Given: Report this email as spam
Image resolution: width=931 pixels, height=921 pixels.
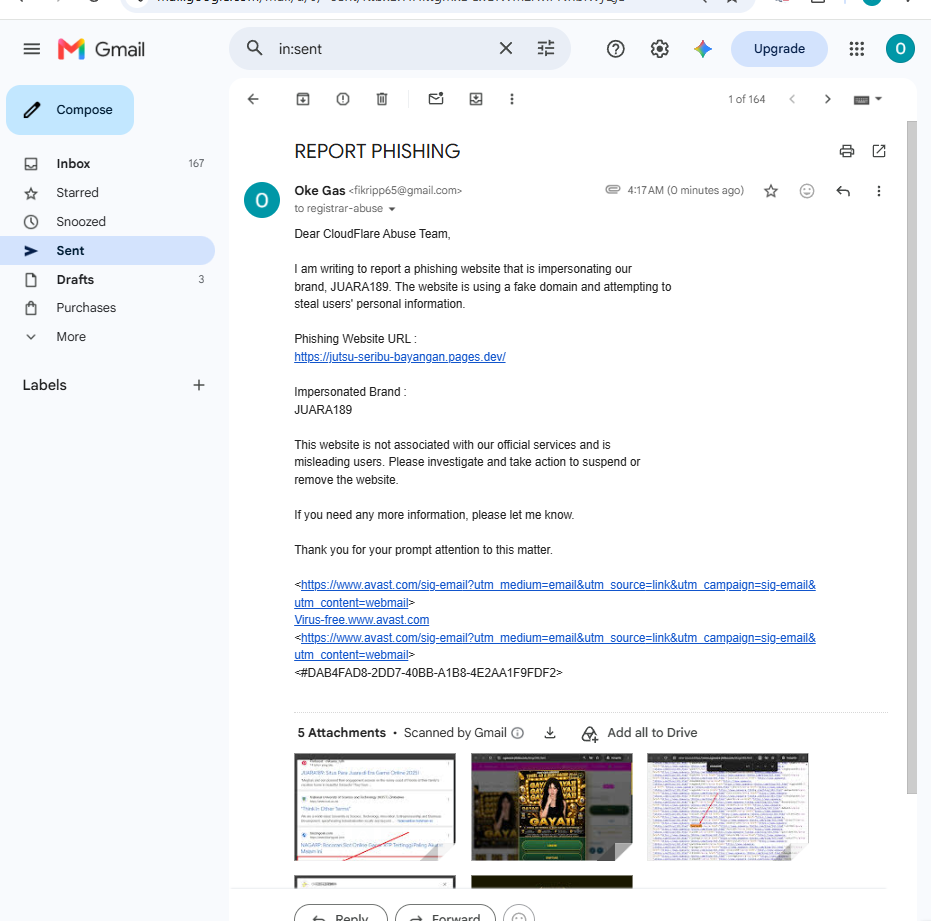Looking at the screenshot, I should (x=343, y=99).
